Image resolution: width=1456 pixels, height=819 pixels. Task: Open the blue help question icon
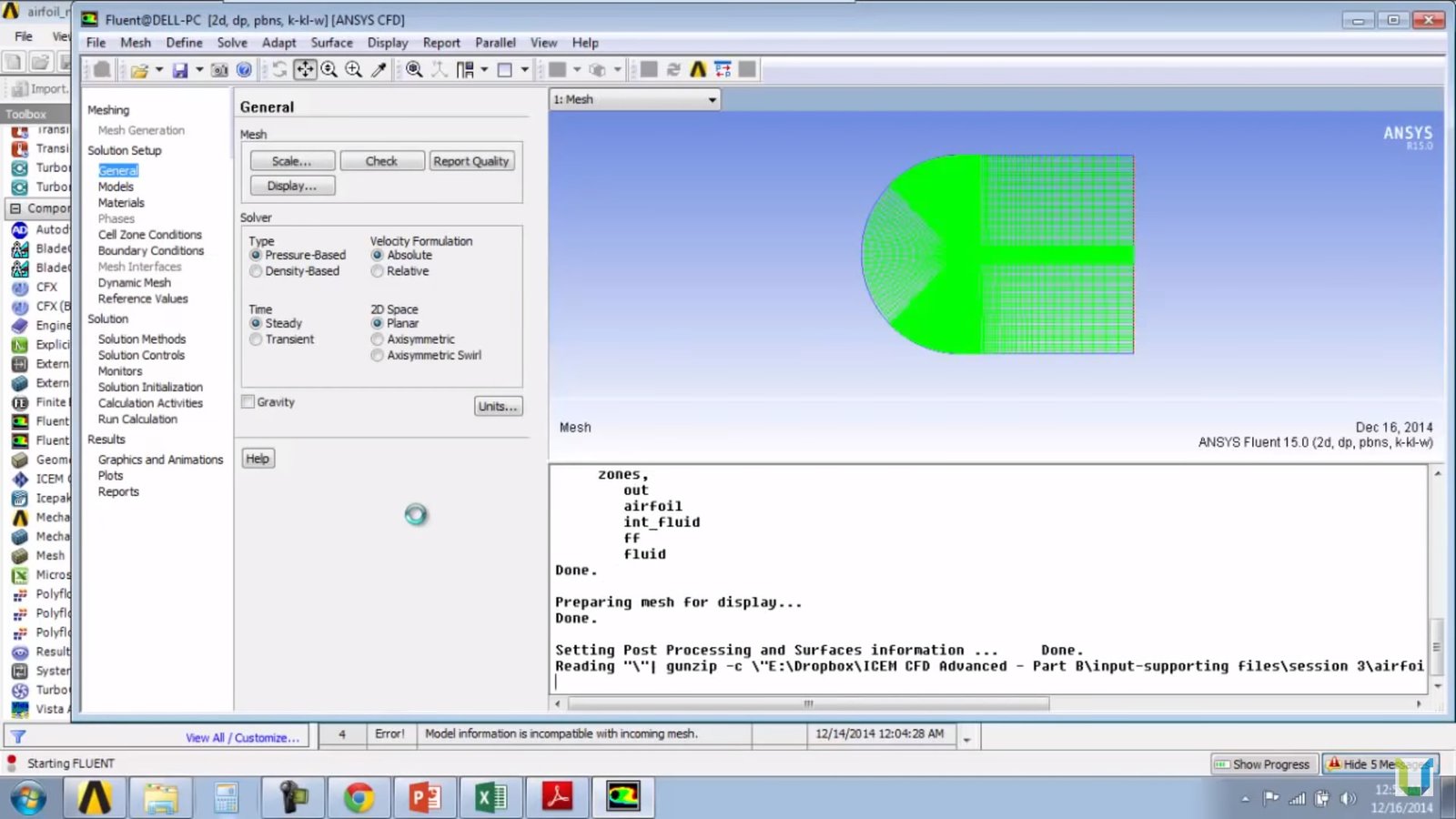pyautogui.click(x=244, y=70)
